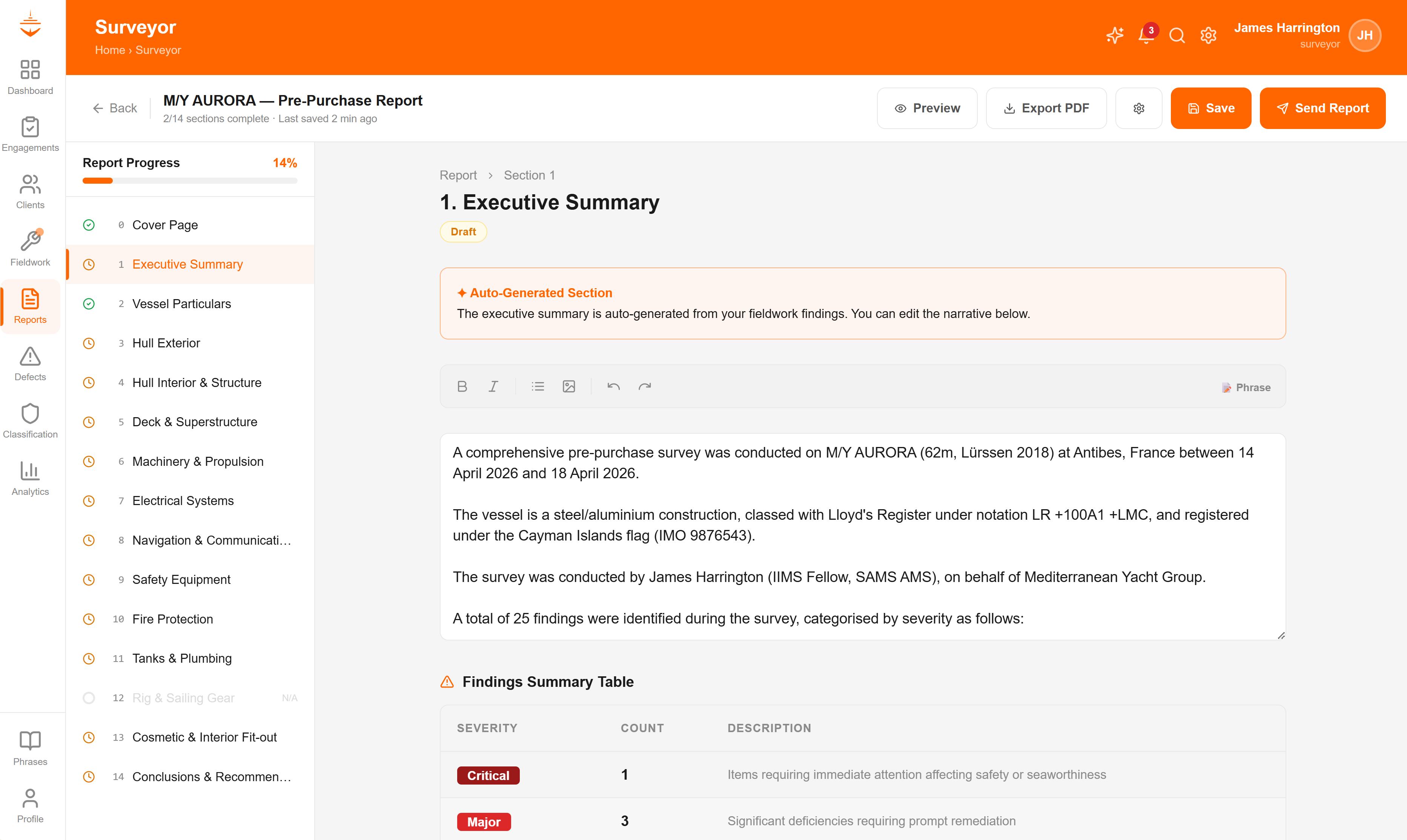Toggle bold formatting in editor toolbar
Screen dimensions: 1407x840
click(x=462, y=387)
